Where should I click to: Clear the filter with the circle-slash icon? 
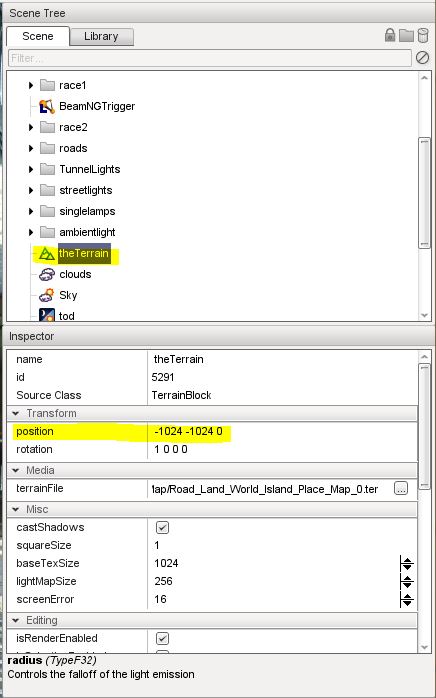(x=422, y=58)
